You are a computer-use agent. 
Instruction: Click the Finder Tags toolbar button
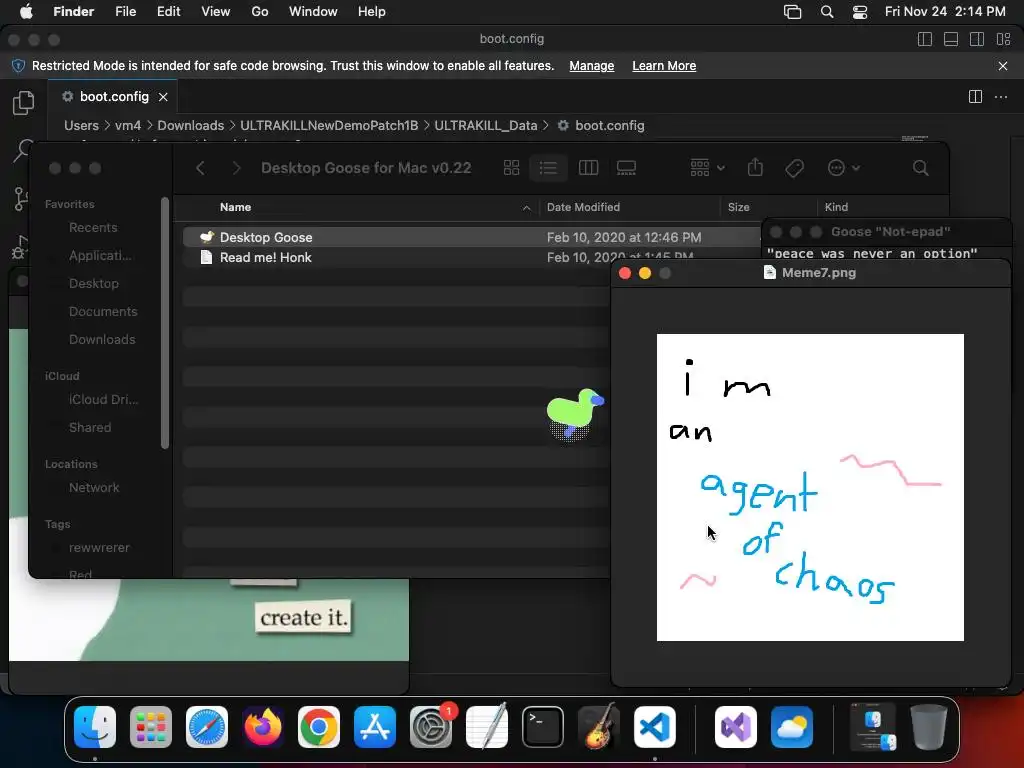[794, 168]
